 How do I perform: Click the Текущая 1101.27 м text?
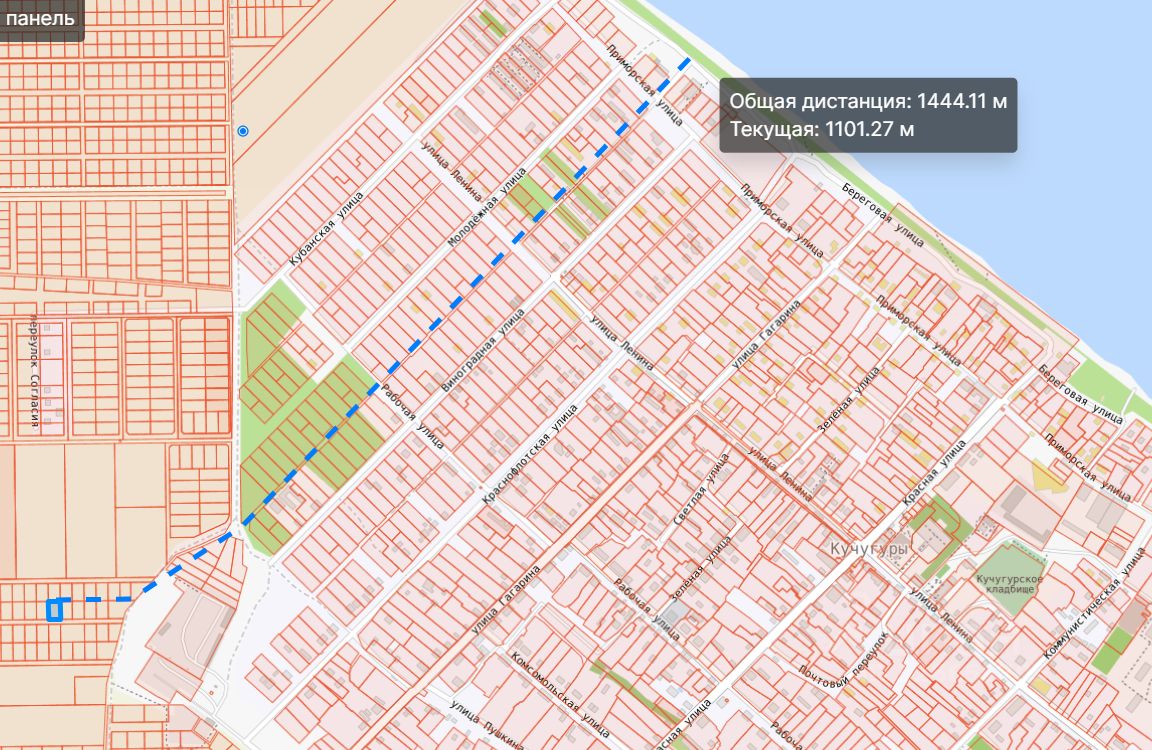(x=821, y=129)
